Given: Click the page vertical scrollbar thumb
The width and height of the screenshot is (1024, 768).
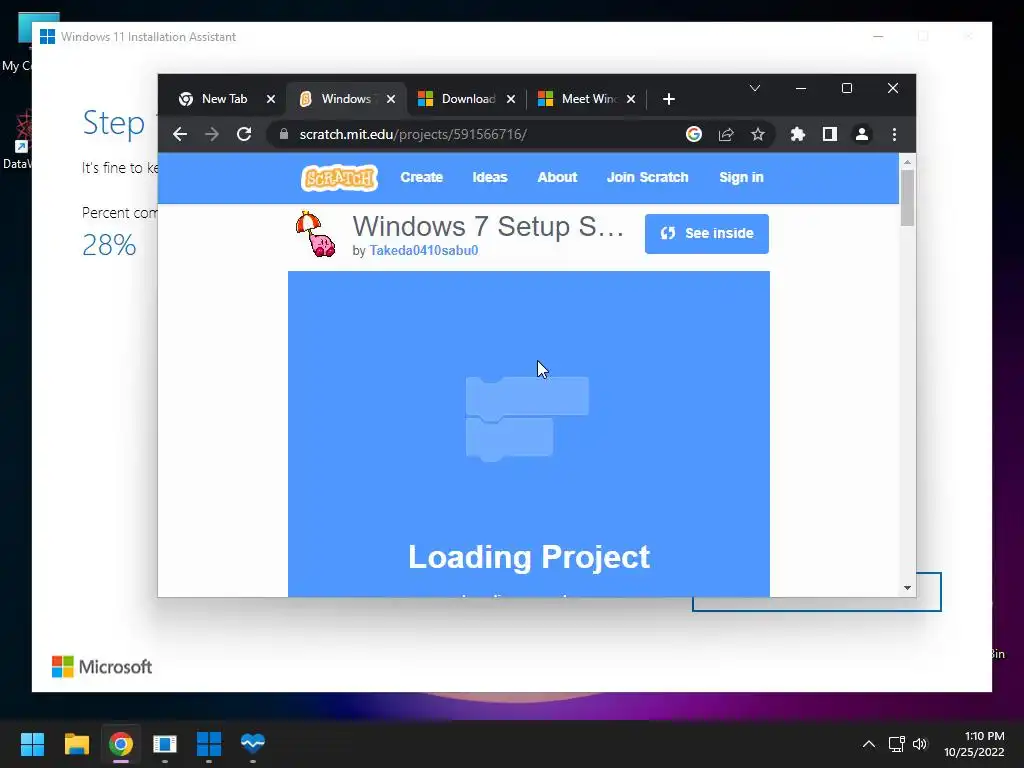Looking at the screenshot, I should (x=907, y=197).
